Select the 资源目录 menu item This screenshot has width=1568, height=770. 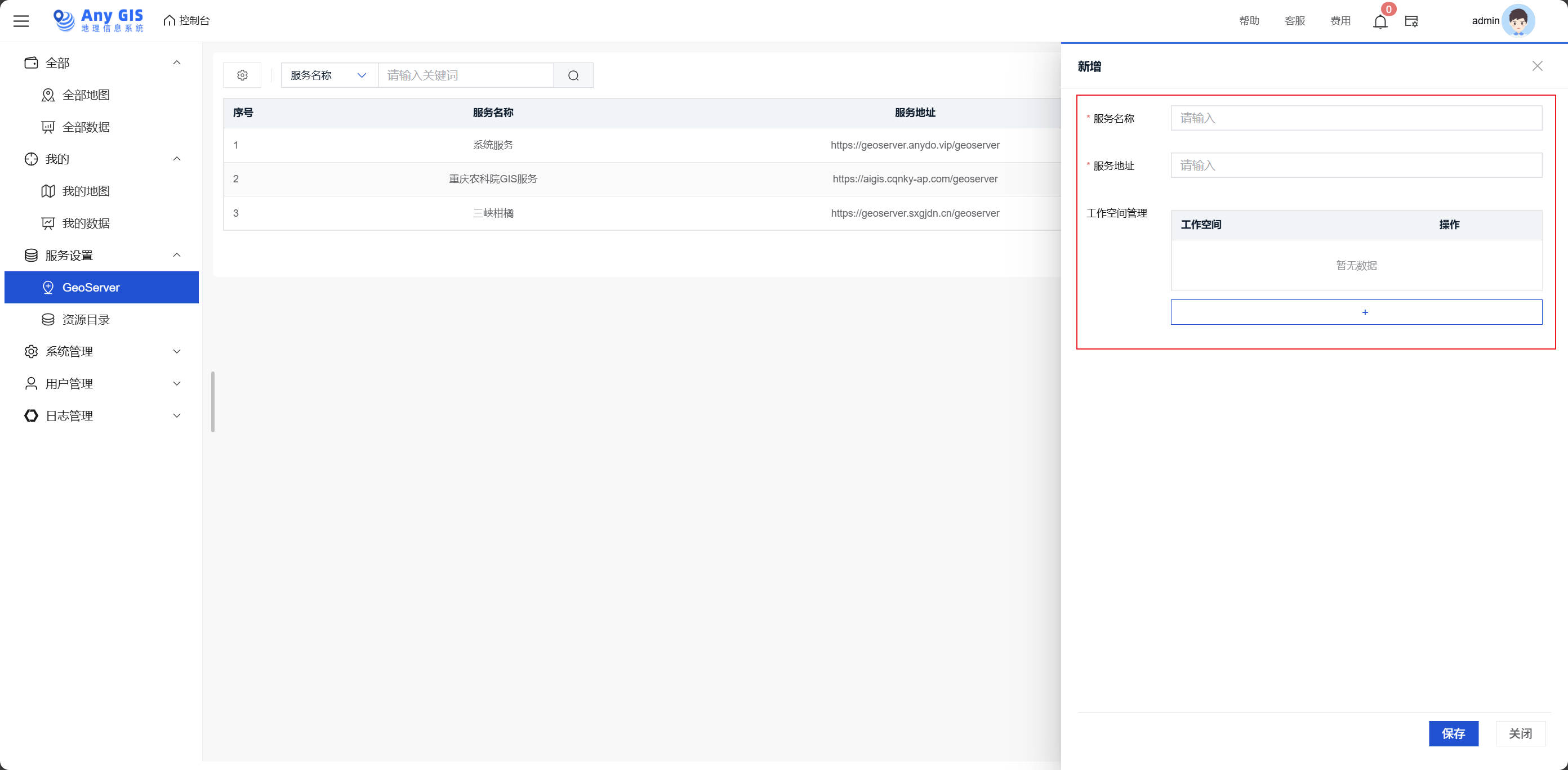(x=86, y=319)
